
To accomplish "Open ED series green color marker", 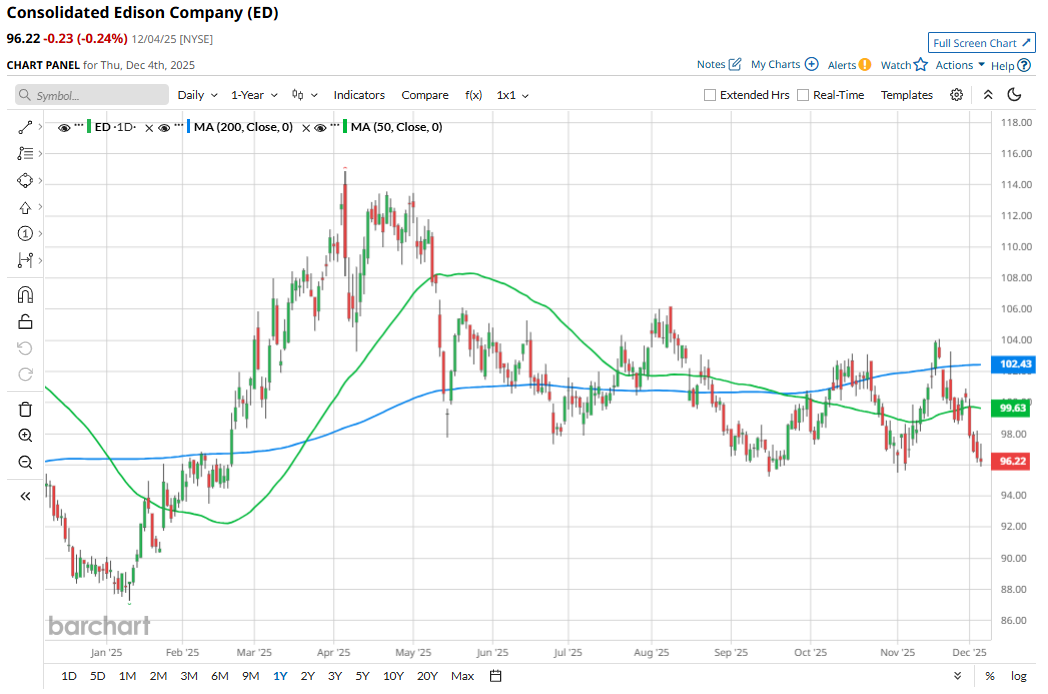I will tap(90, 127).
